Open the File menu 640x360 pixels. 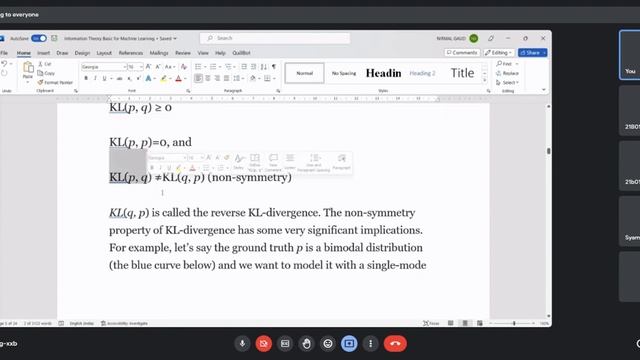coord(4,53)
